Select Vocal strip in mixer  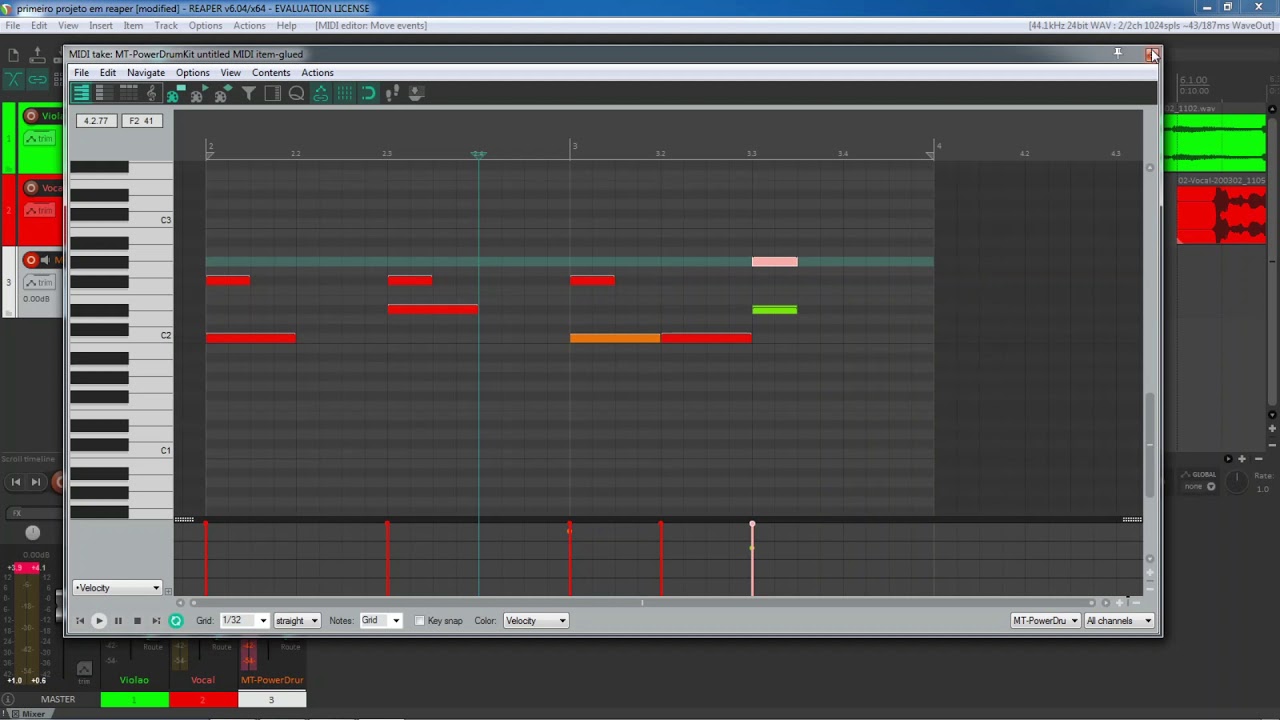pos(203,680)
